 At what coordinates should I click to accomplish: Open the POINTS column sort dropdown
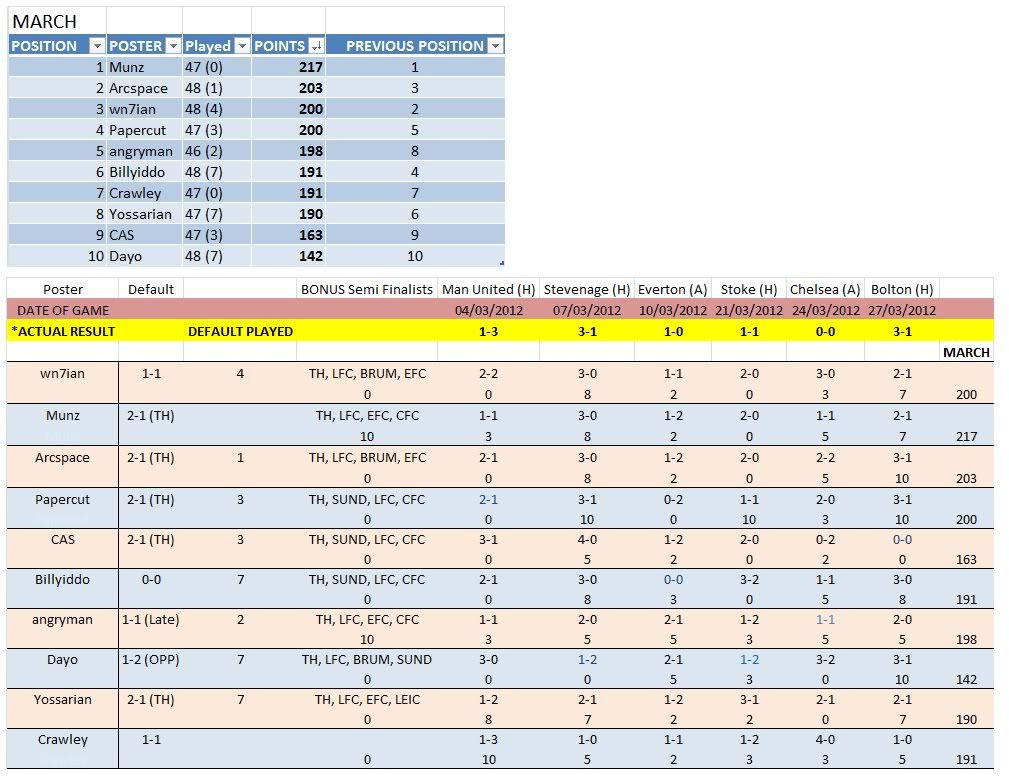pyautogui.click(x=316, y=46)
